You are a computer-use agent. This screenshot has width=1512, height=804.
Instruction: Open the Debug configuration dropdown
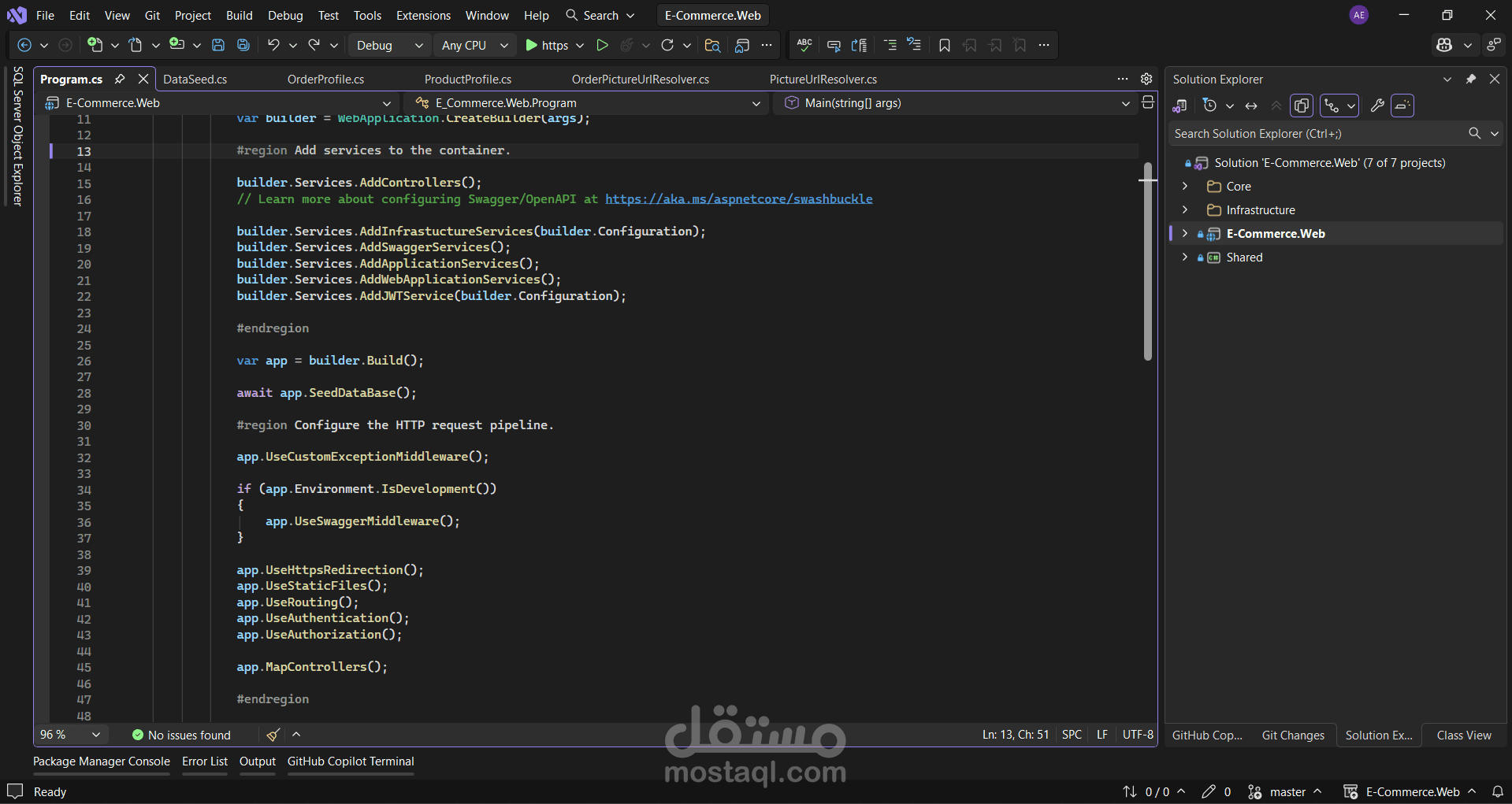(x=389, y=46)
